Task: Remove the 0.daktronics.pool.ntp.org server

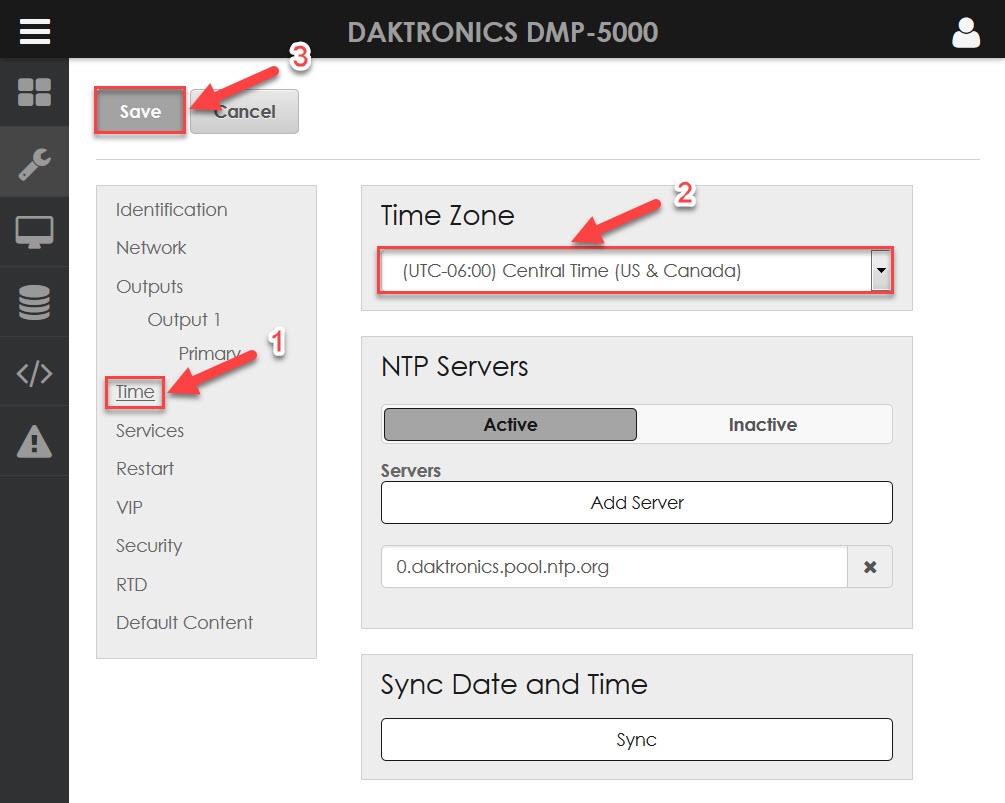Action: click(x=870, y=567)
